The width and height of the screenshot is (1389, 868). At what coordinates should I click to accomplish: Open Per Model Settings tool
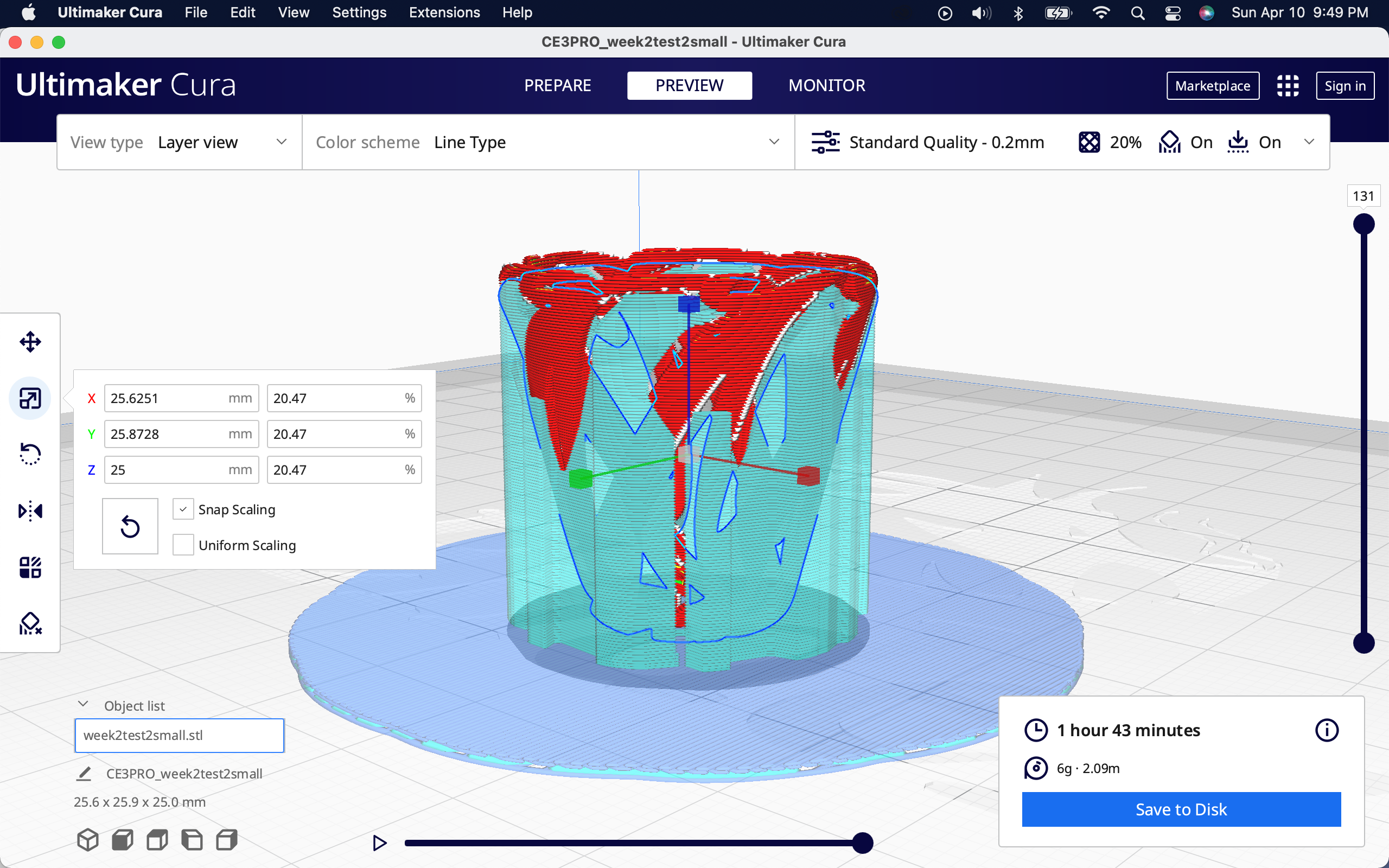tap(30, 567)
